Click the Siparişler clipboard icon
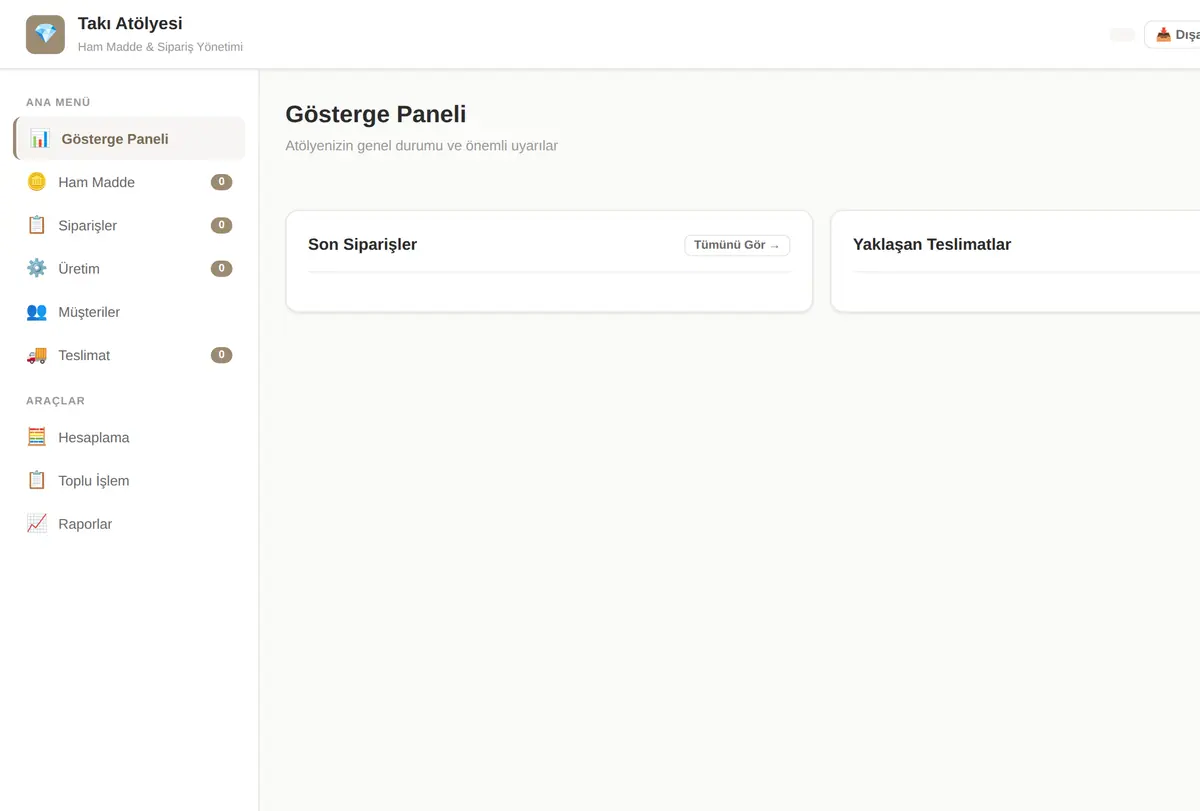This screenshot has height=811, width=1200. 37,225
